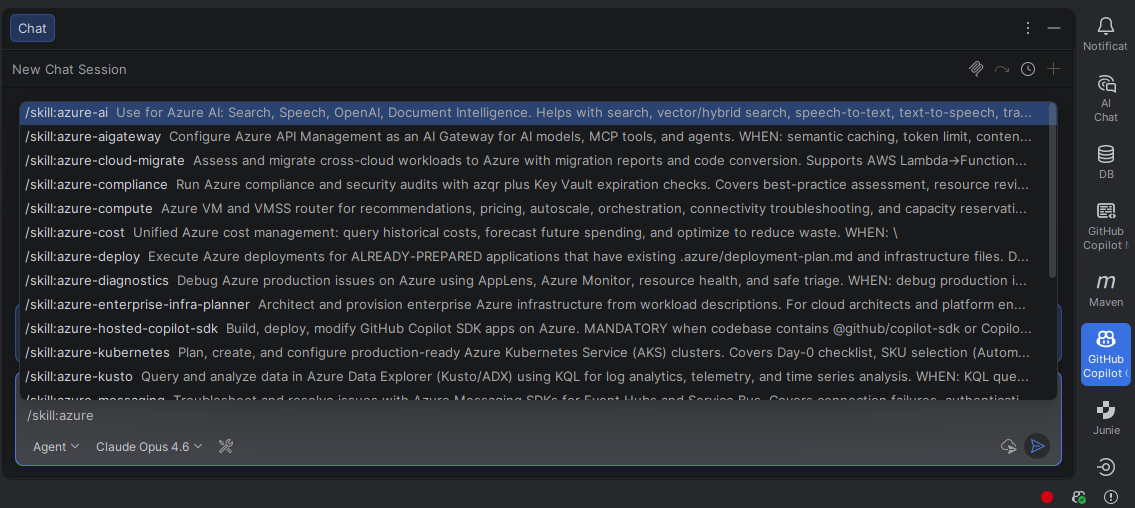Open the GitHub Copilot MCP panel icon
This screenshot has height=508, width=1135.
pyautogui.click(x=1105, y=227)
